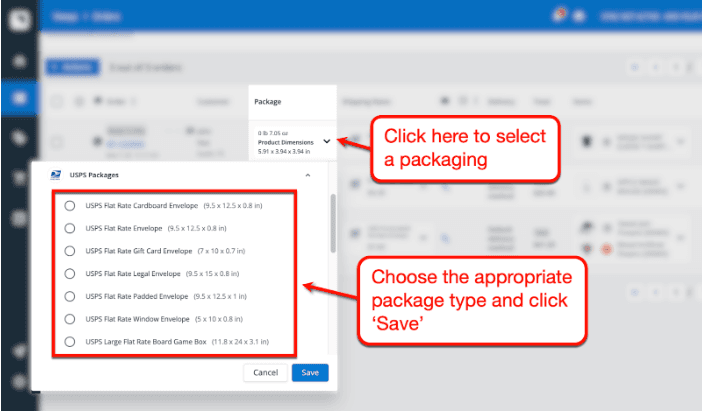The width and height of the screenshot is (702, 411).
Task: Tick the checkbox on first order row
Action: [x=57, y=142]
